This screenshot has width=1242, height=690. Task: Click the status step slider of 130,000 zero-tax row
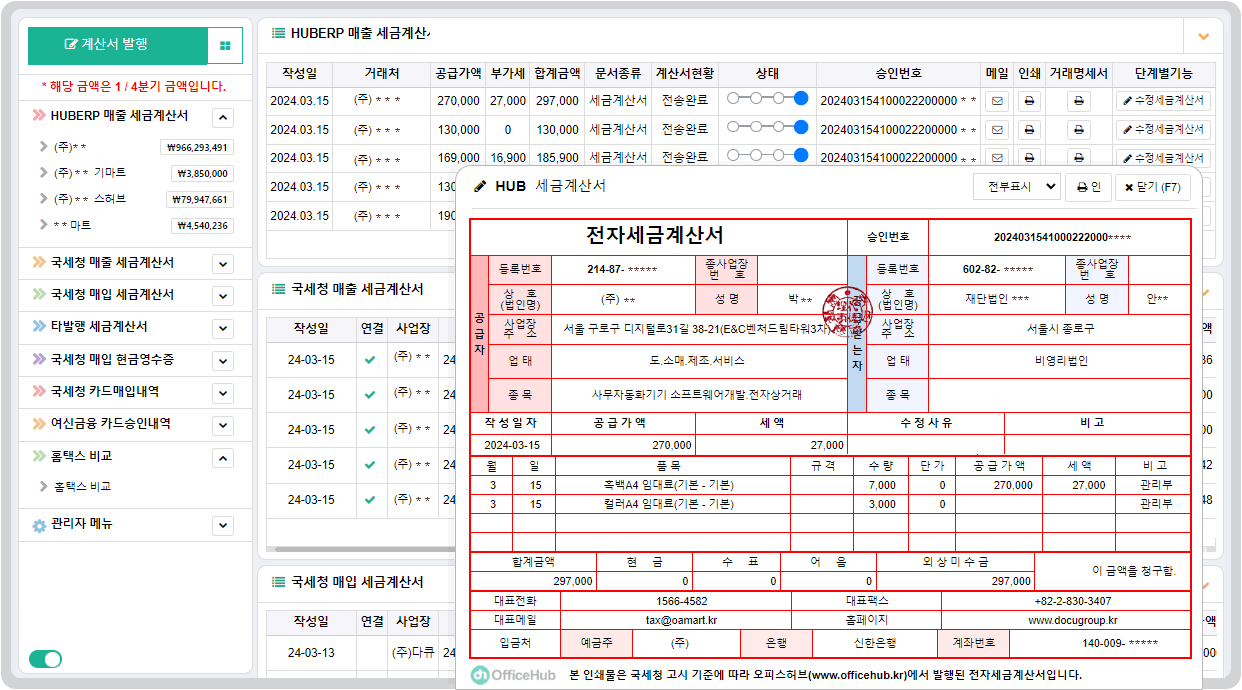click(x=767, y=128)
